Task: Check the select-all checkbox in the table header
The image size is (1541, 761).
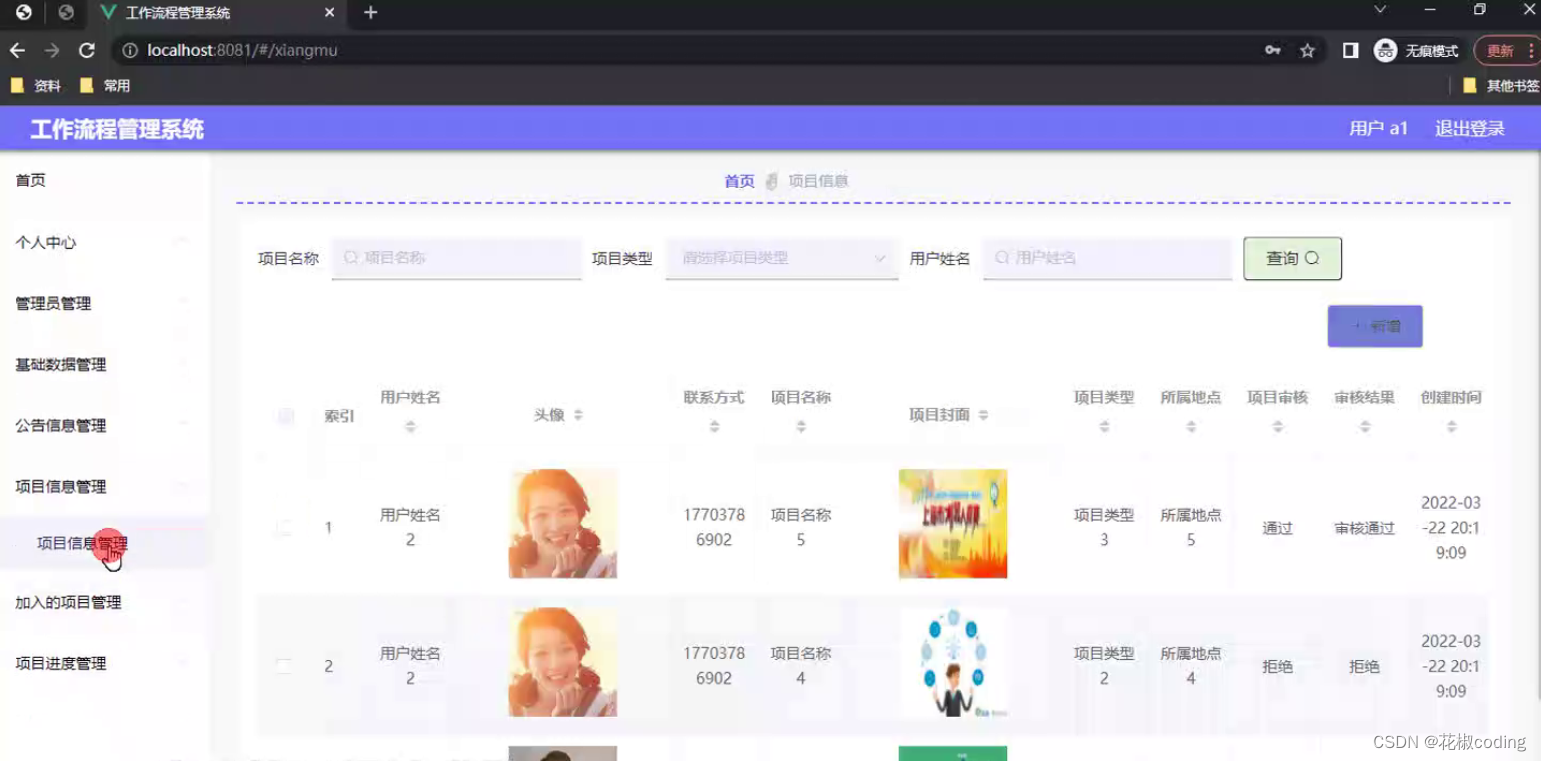Action: pyautogui.click(x=285, y=416)
